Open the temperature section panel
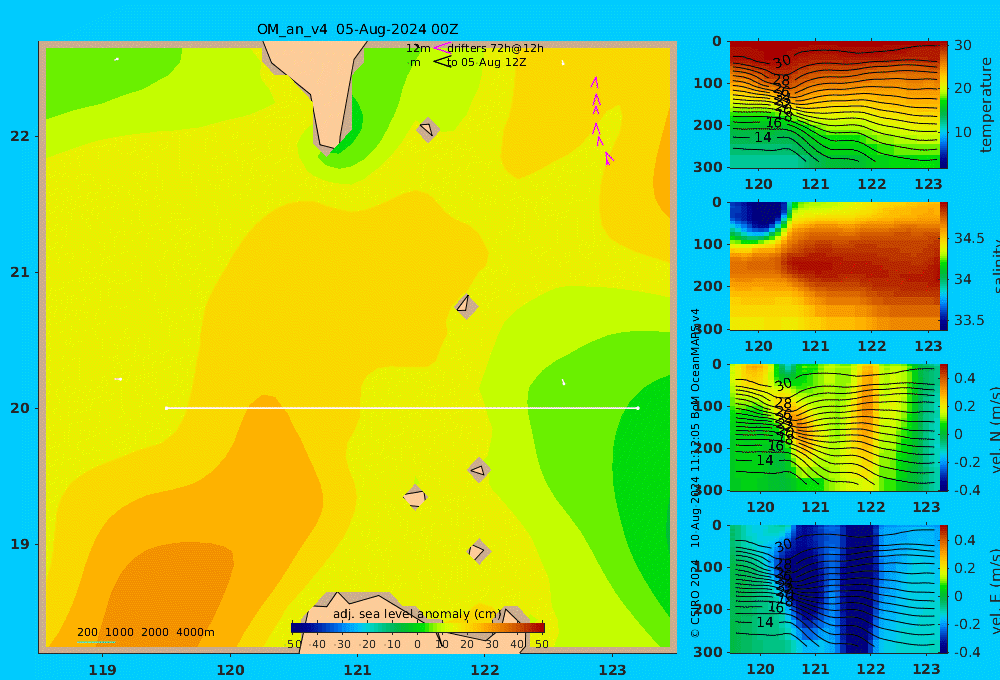The height and width of the screenshot is (680, 1000). [835, 105]
